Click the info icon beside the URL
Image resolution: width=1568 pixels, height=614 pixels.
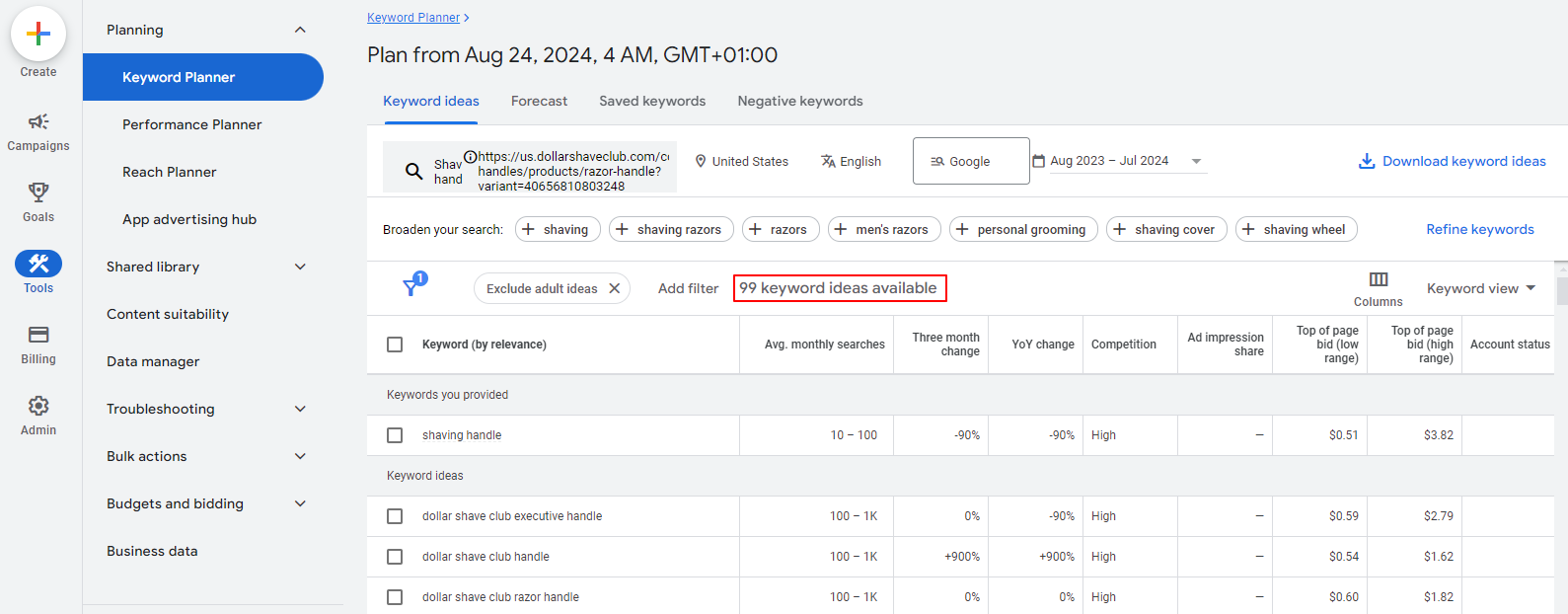(471, 156)
